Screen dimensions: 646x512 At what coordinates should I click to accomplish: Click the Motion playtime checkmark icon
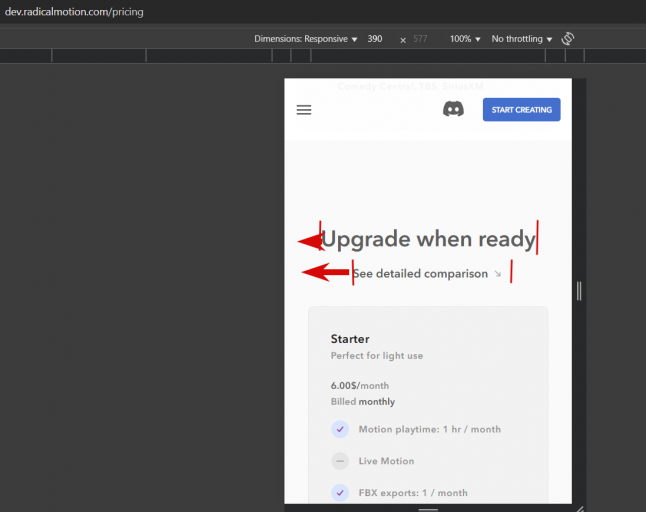340,429
